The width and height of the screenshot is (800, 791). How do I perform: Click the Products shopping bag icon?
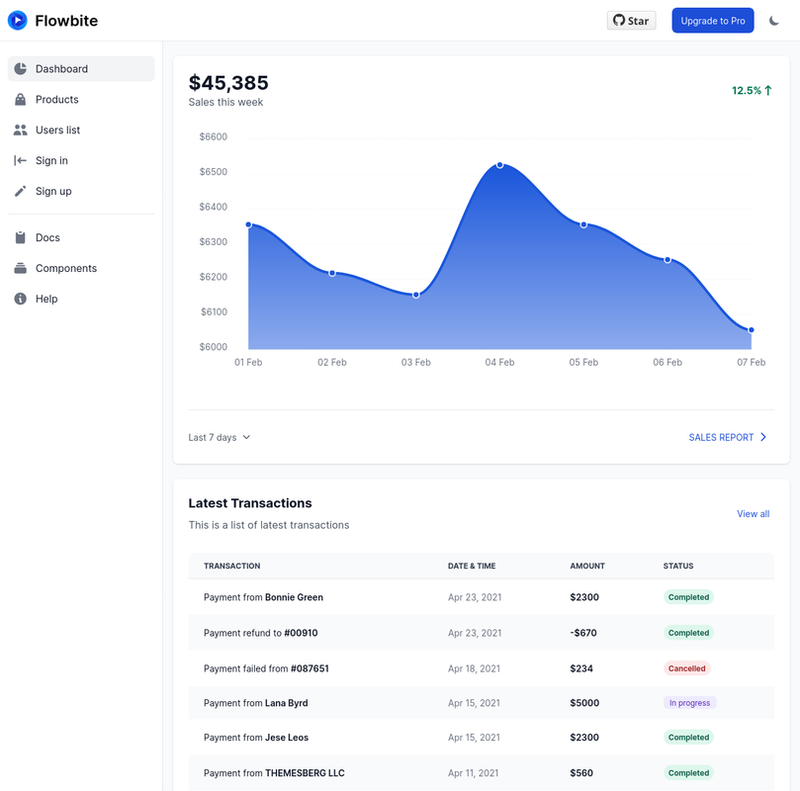pyautogui.click(x=20, y=100)
